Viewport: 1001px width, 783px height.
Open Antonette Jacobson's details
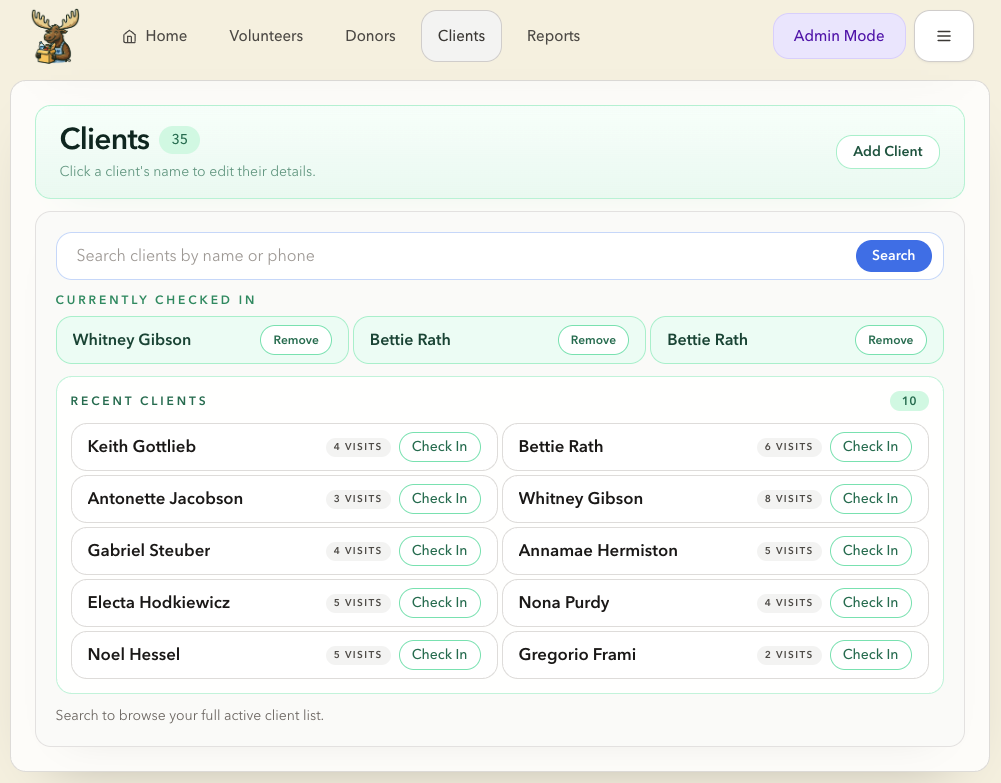click(x=165, y=498)
